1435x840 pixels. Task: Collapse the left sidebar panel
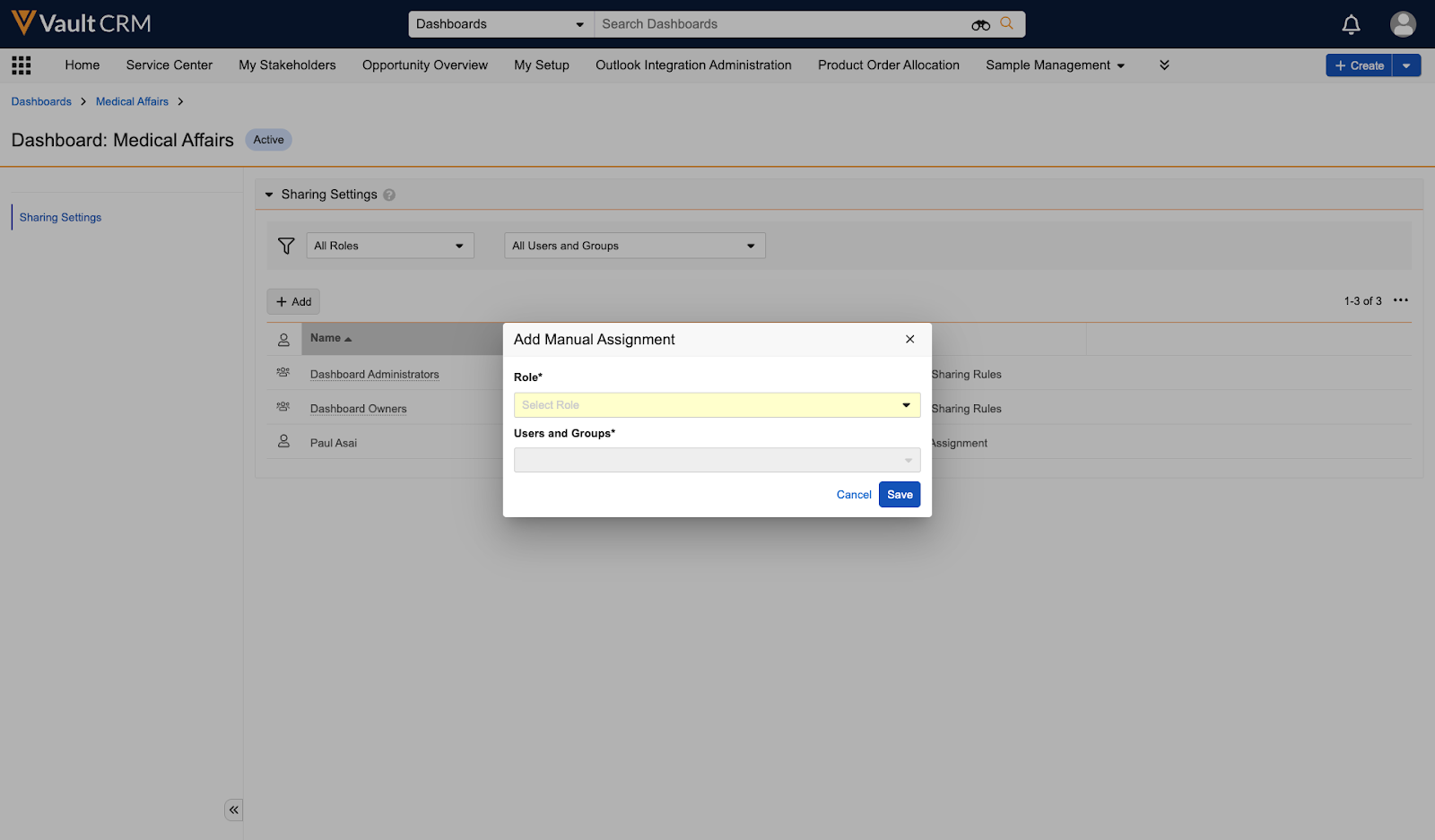click(233, 810)
